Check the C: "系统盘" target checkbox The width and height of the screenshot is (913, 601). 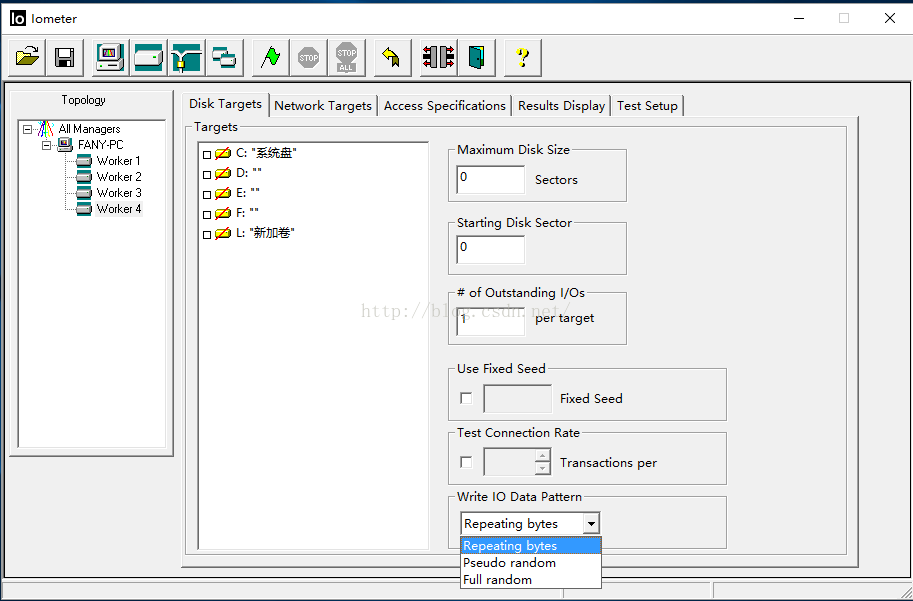[207, 155]
